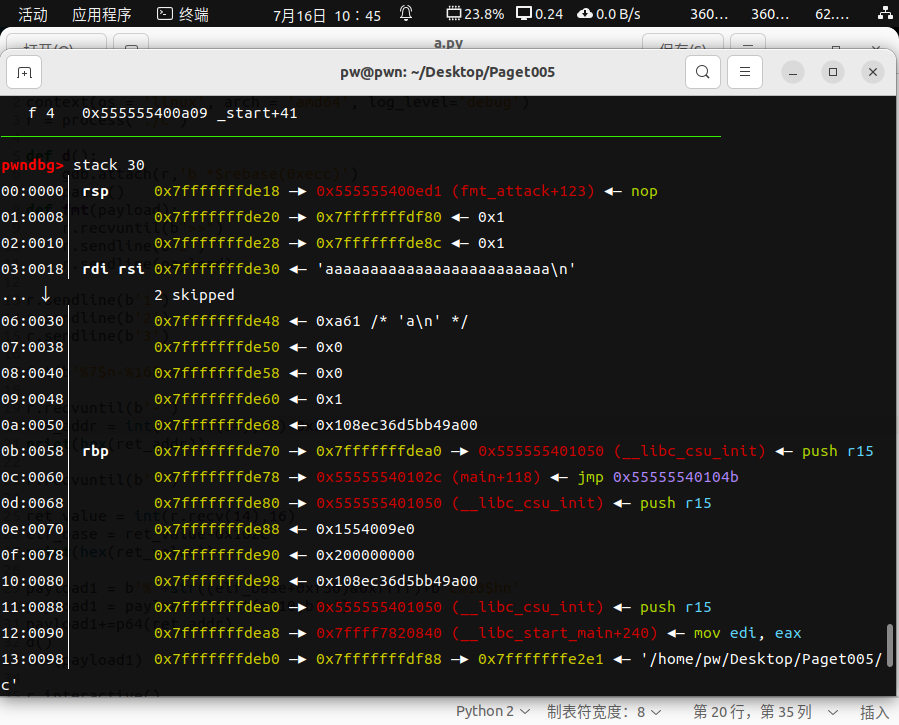
Task: Maximize the terminal window
Action: click(833, 72)
